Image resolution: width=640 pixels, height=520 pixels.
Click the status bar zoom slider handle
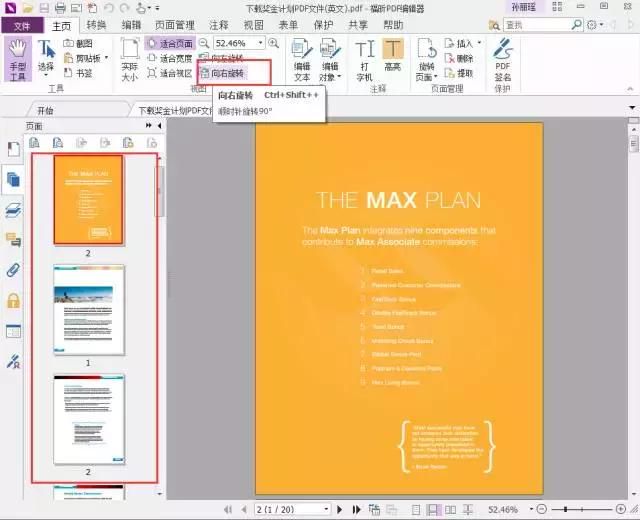[565, 509]
